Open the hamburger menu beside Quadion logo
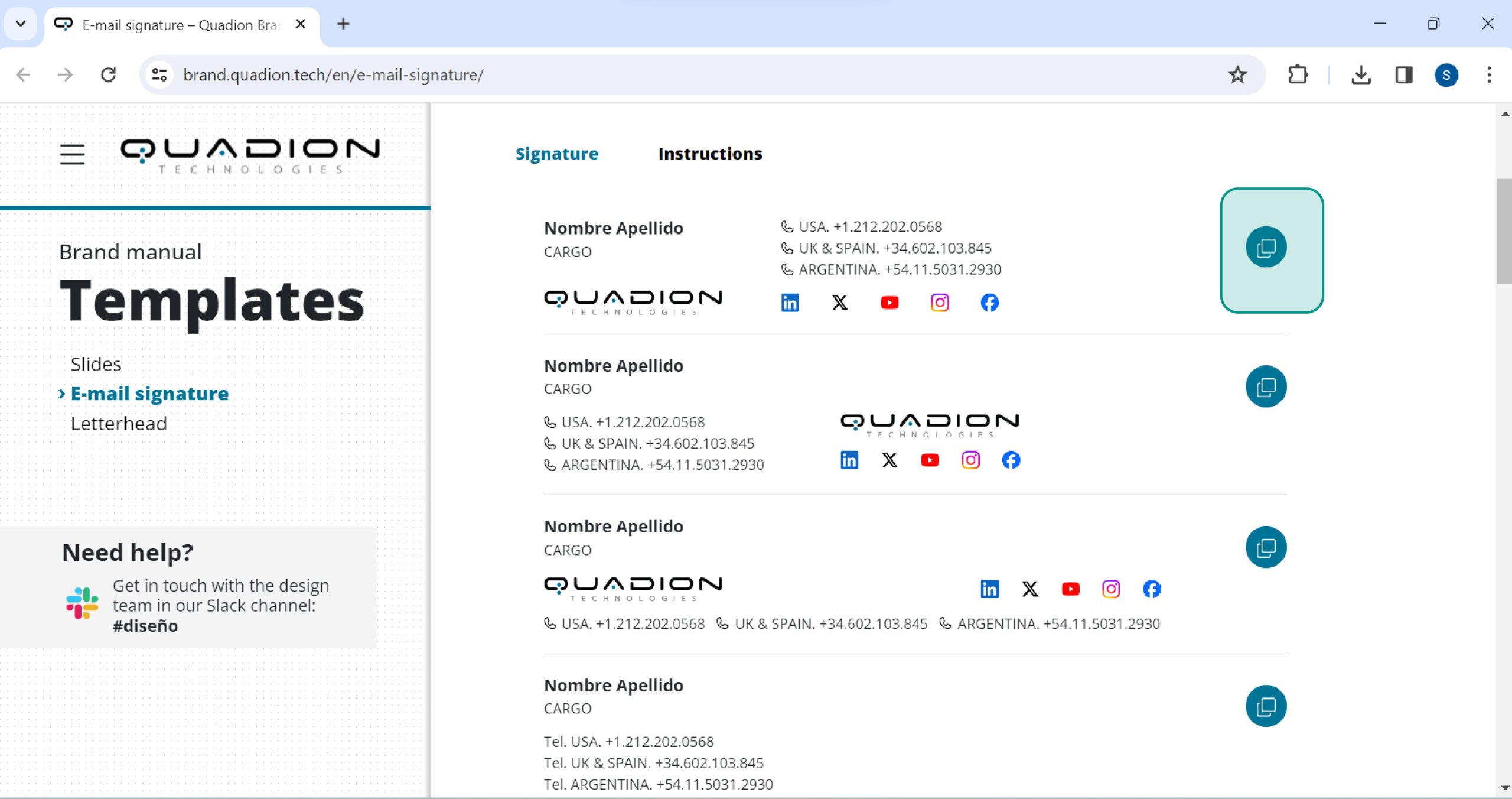 click(x=72, y=154)
